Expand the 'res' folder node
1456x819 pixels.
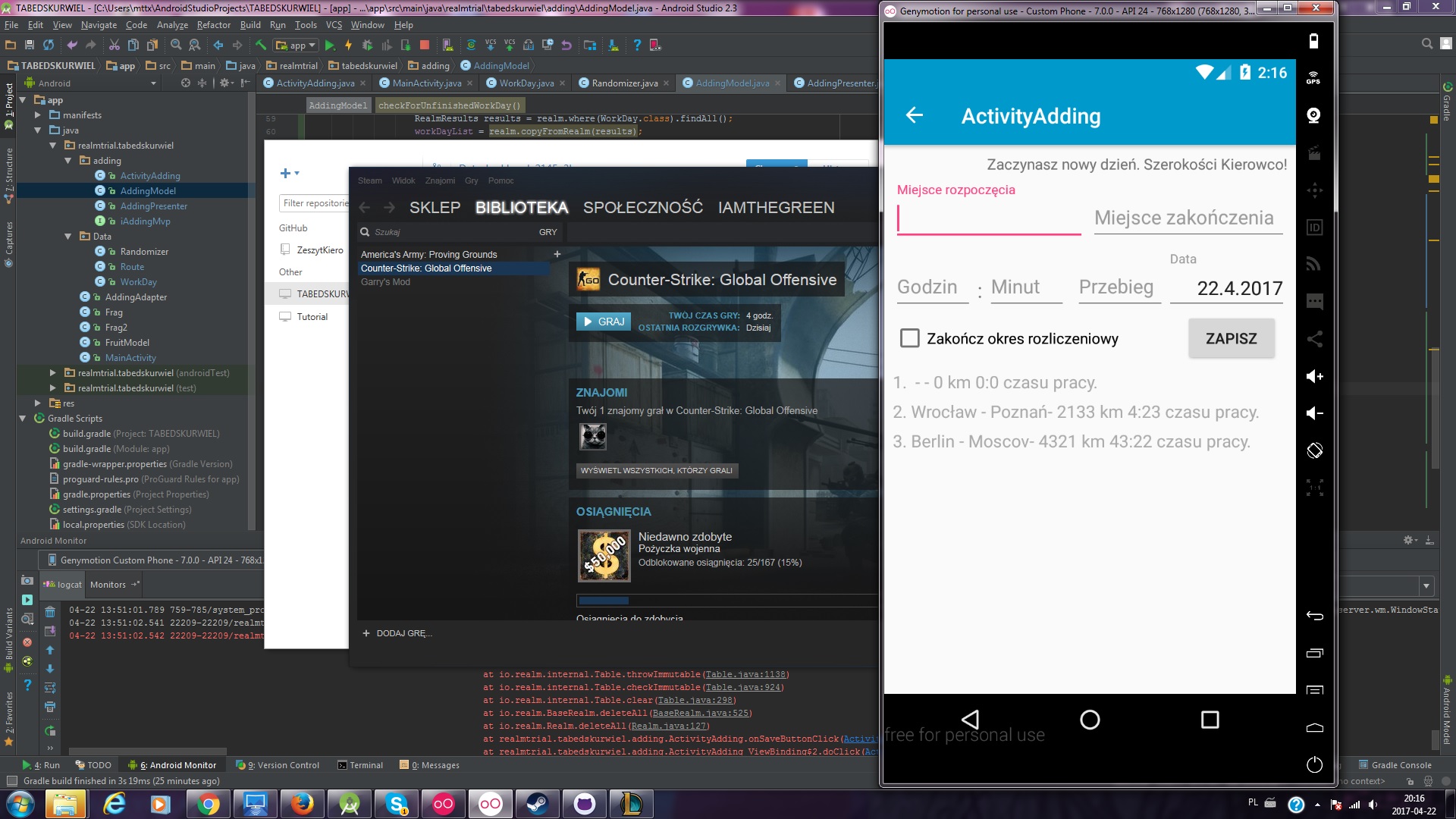(x=38, y=403)
